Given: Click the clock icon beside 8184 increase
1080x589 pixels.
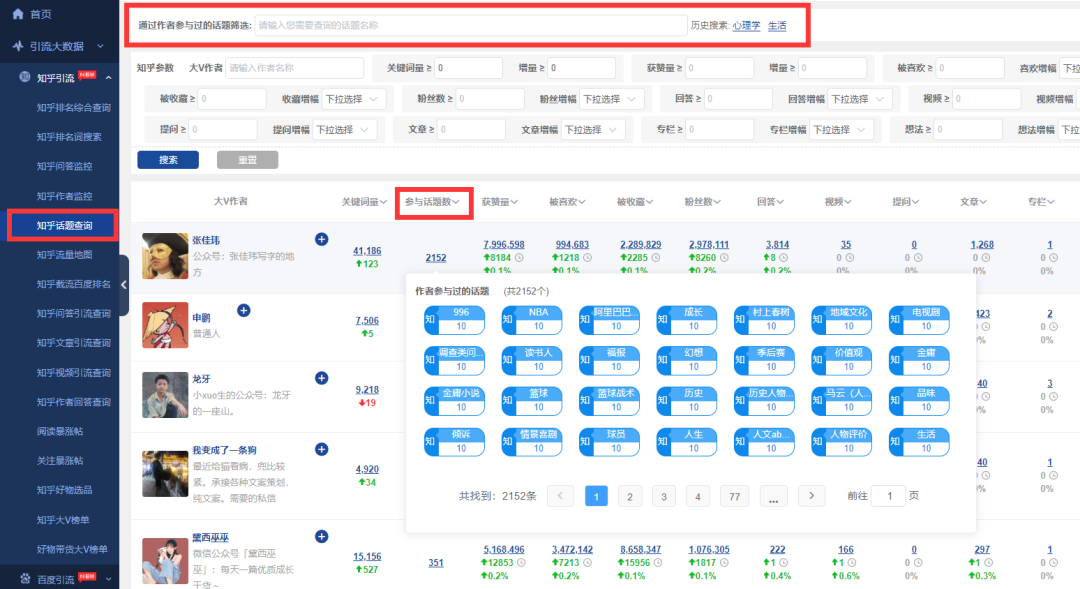Looking at the screenshot, I should coord(519,258).
